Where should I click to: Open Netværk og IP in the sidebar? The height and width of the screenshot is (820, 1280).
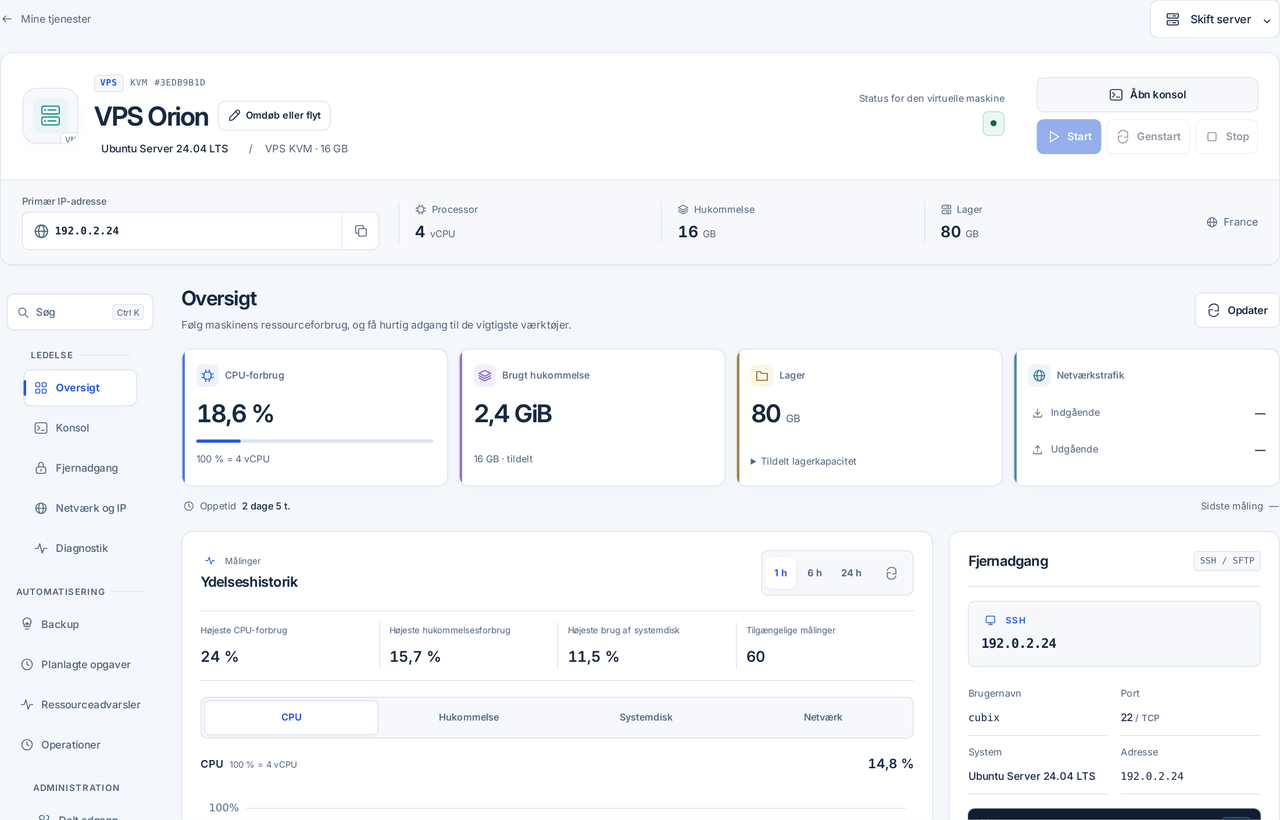coord(80,508)
